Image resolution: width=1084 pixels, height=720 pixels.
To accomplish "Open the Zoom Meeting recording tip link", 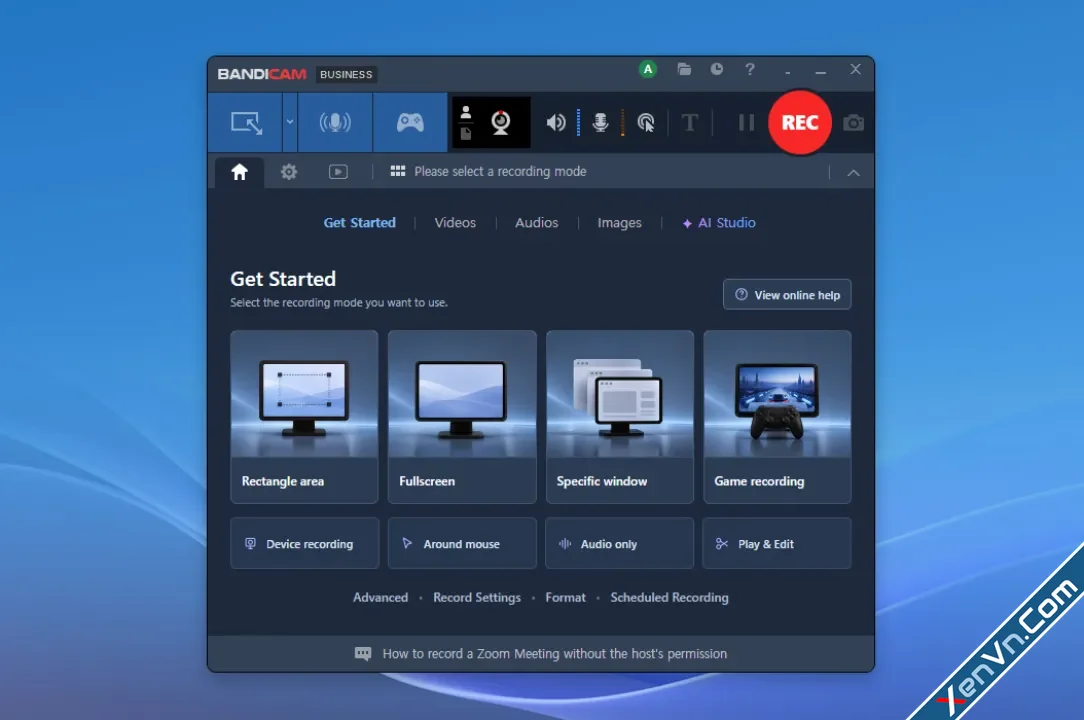I will click(554, 654).
